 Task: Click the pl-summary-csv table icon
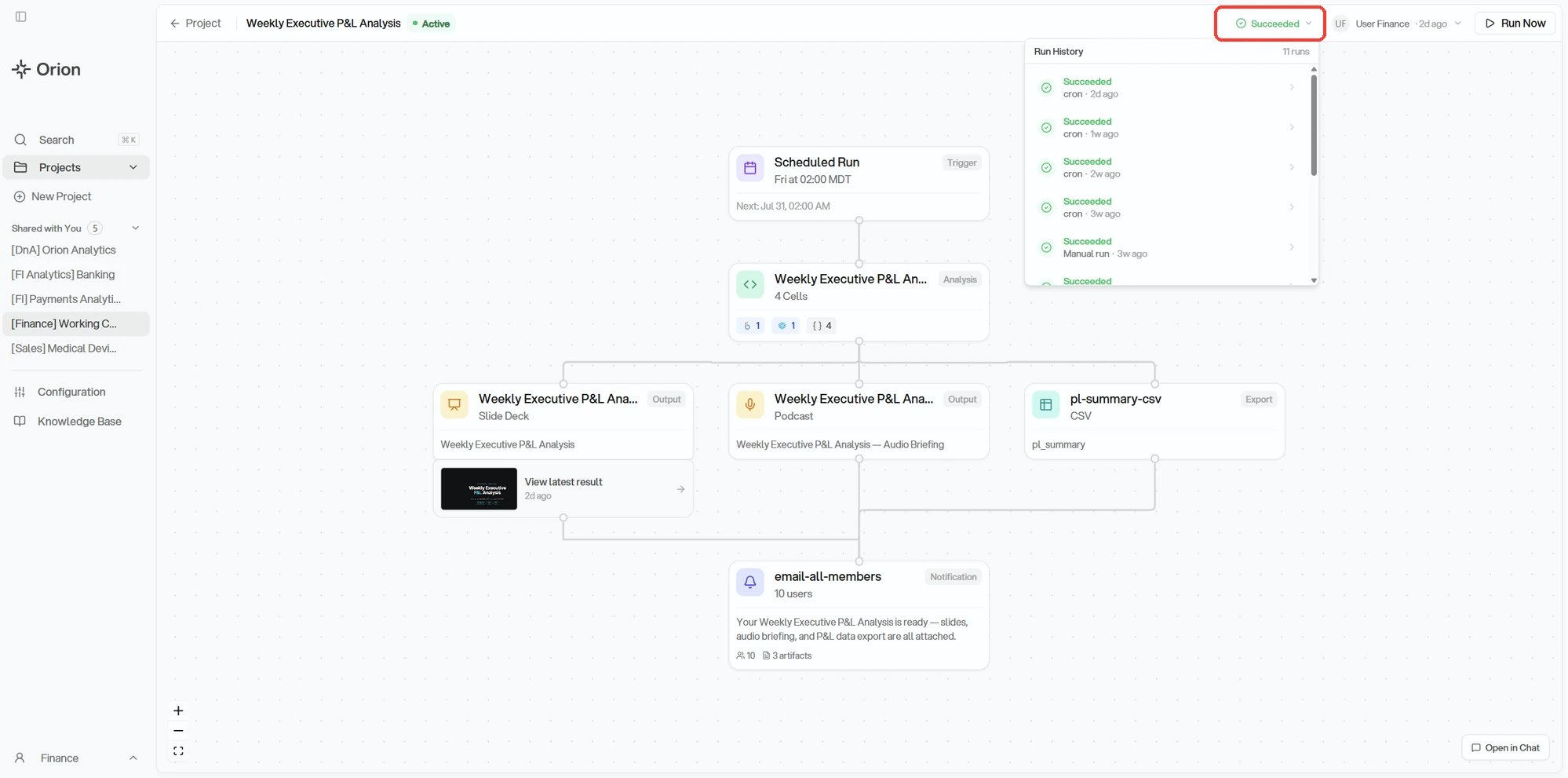(1046, 405)
